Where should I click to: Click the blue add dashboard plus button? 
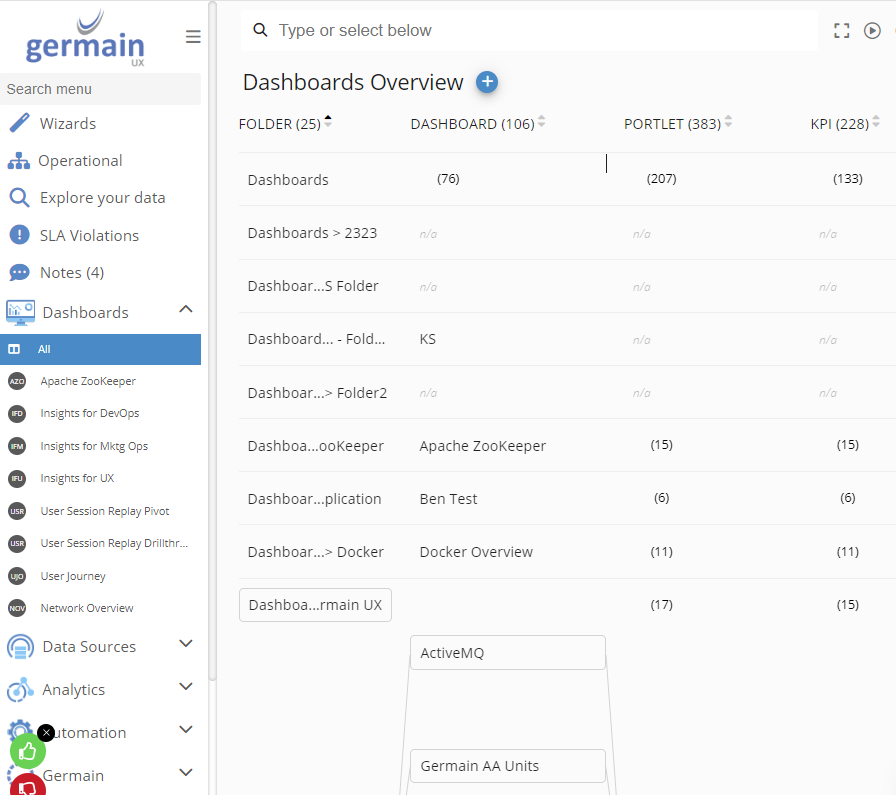(487, 82)
